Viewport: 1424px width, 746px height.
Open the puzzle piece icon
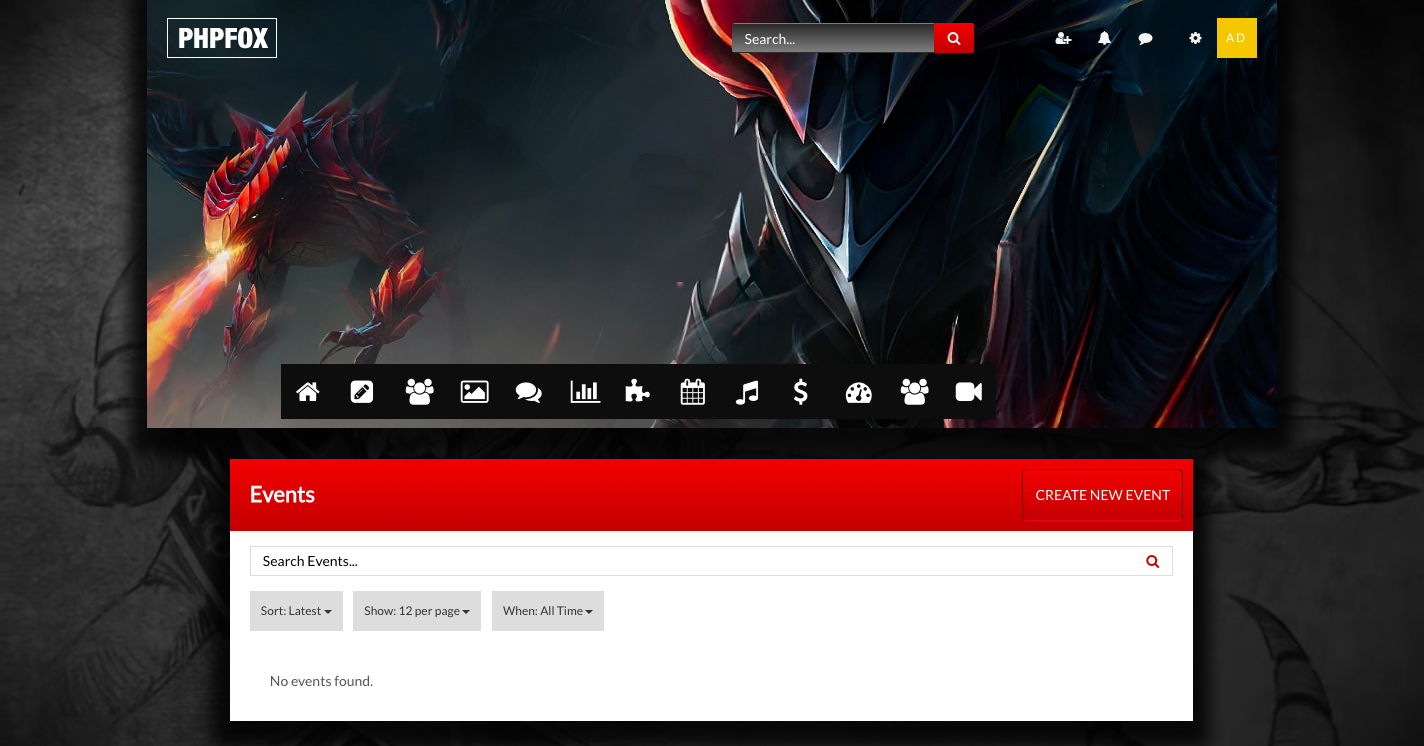pyautogui.click(x=637, y=392)
